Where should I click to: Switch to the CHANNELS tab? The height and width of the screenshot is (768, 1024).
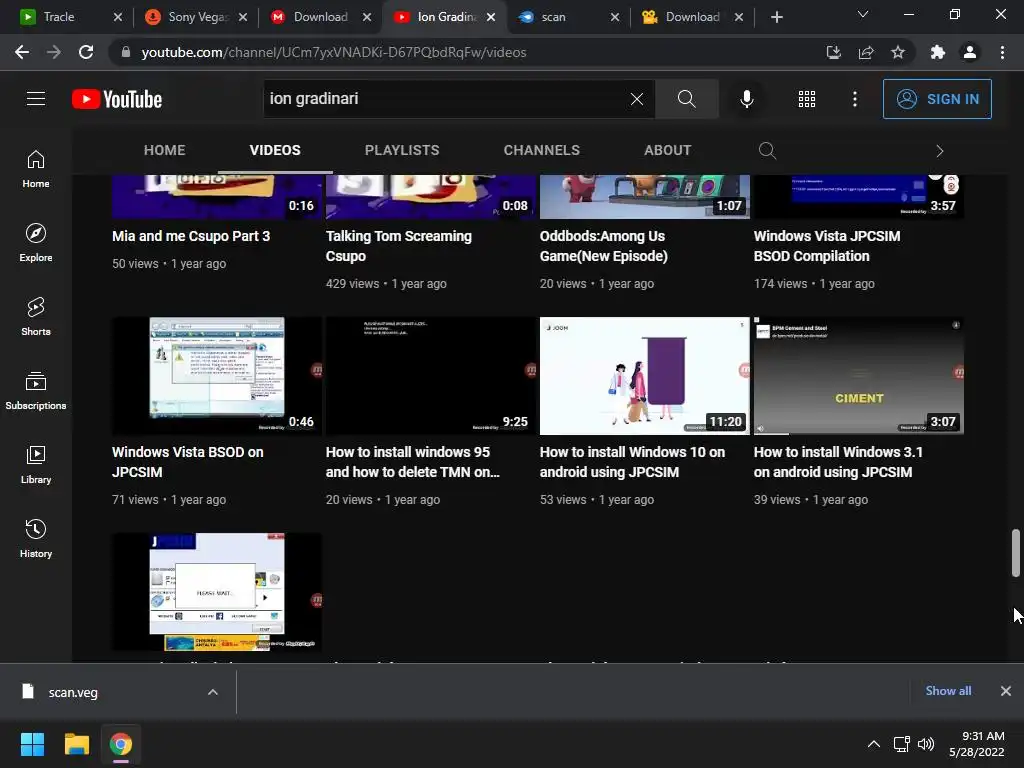point(541,150)
